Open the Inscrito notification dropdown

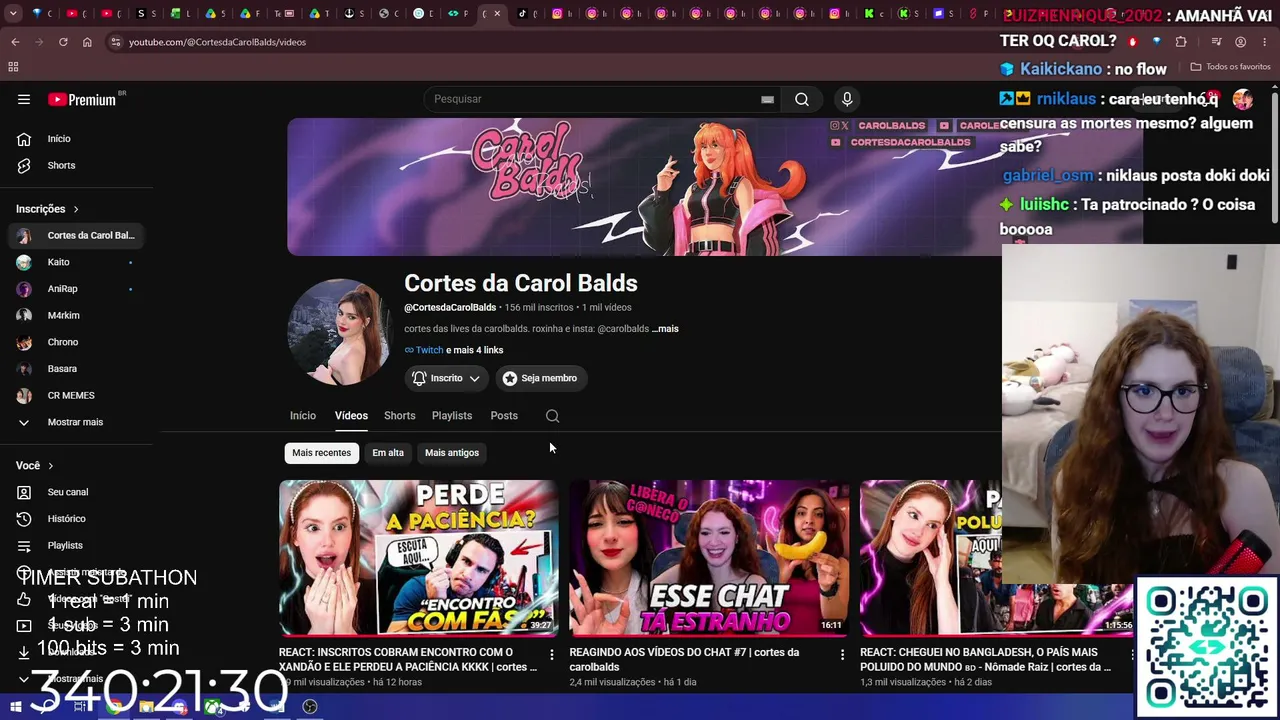(x=446, y=378)
